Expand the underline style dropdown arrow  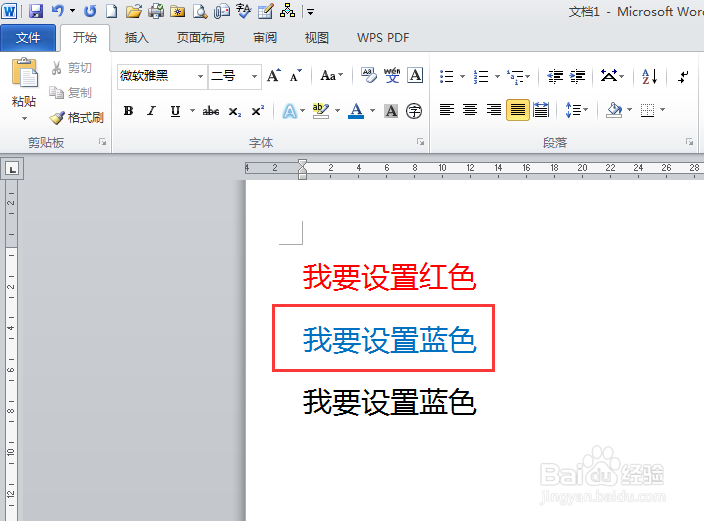tap(192, 110)
